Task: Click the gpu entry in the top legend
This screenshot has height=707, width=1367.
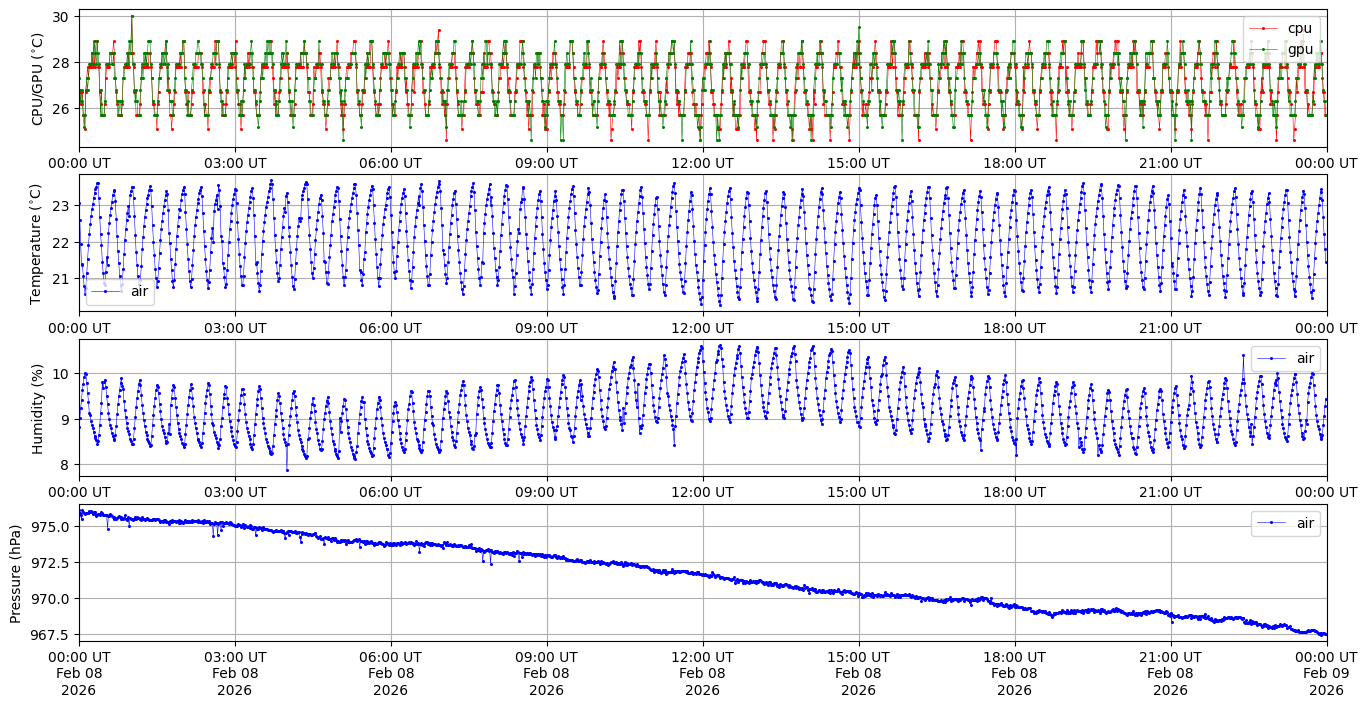Action: click(1299, 49)
